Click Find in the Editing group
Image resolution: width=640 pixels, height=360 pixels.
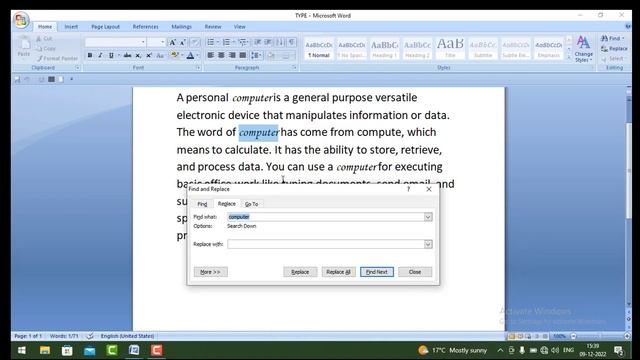pos(613,38)
